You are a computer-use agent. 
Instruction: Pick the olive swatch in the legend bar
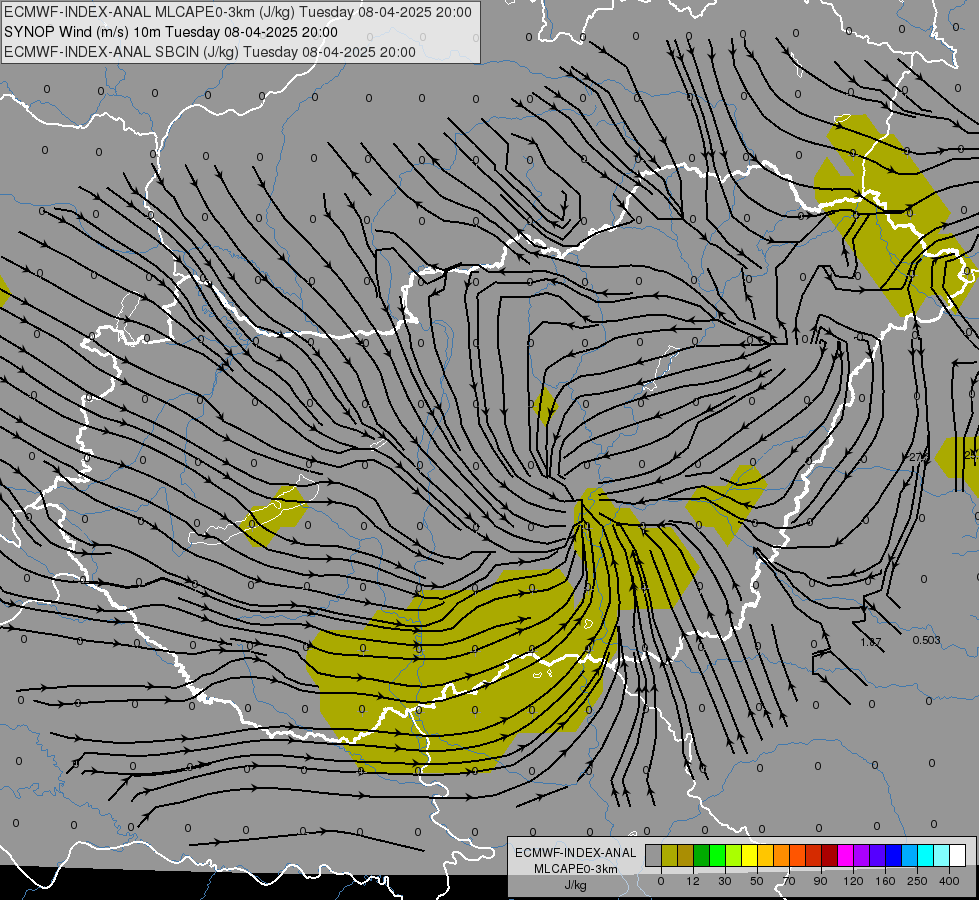[x=670, y=855]
